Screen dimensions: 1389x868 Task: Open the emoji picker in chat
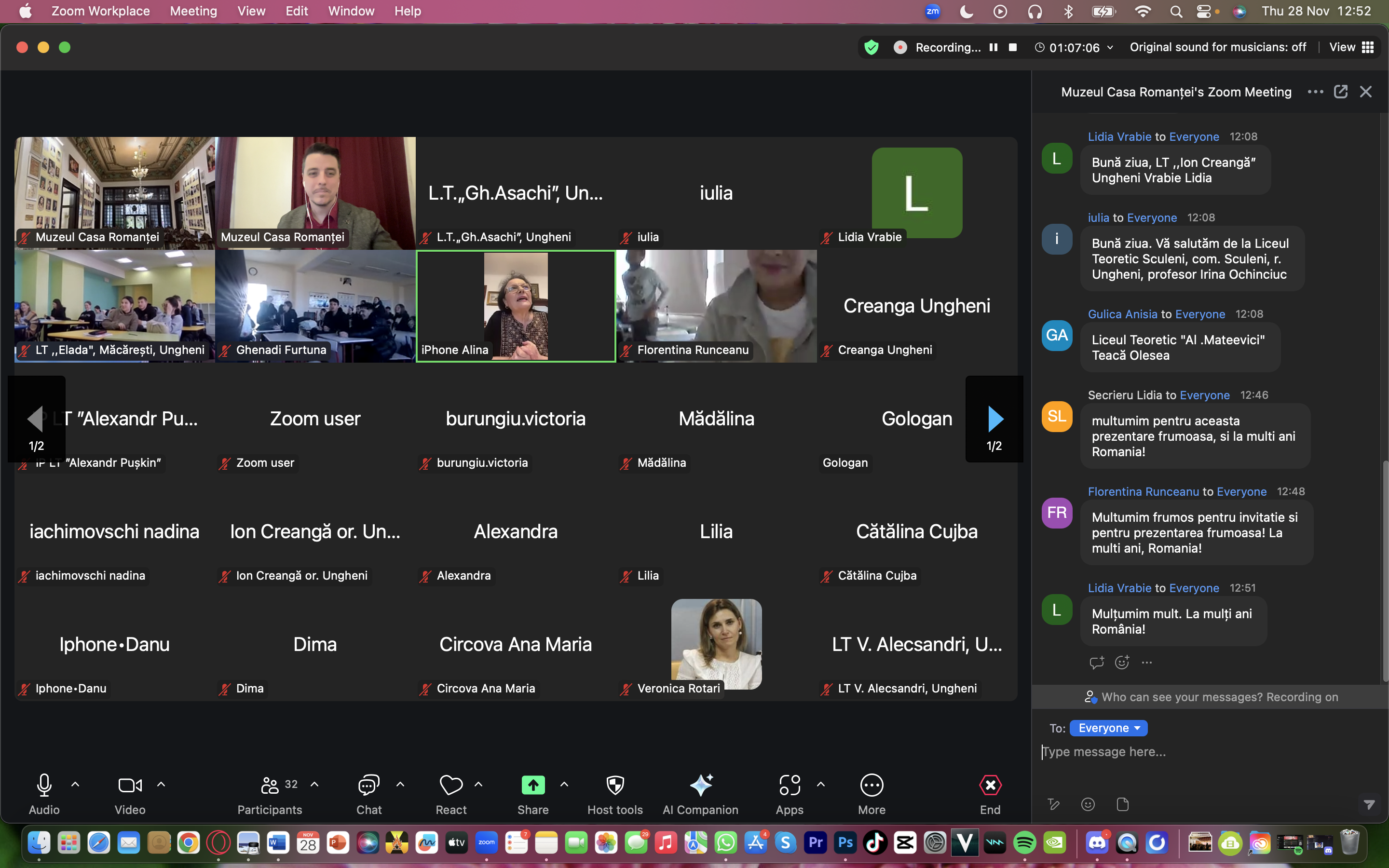(x=1088, y=804)
